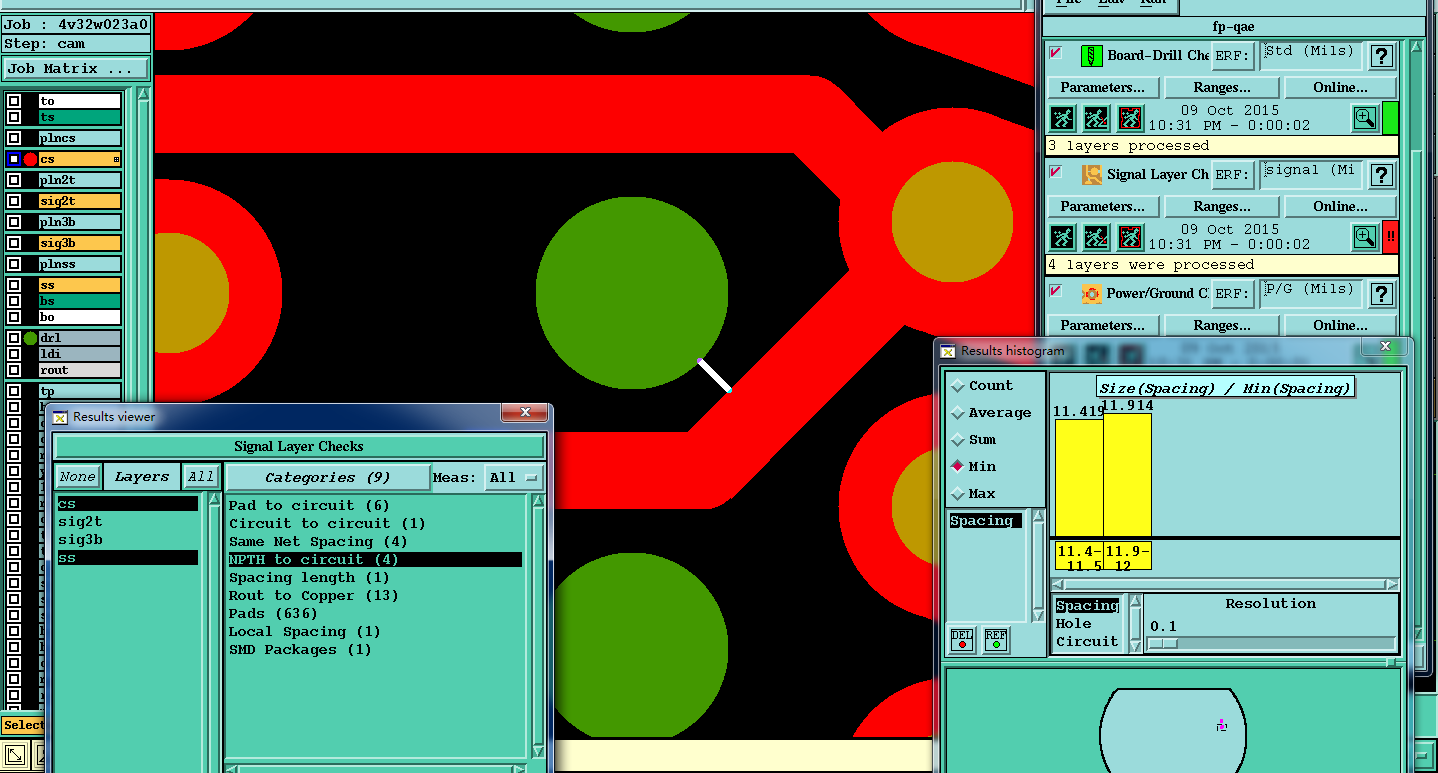Toggle display checkbox for layer 'cs'
This screenshot has height=773, width=1438.
click(x=14, y=159)
